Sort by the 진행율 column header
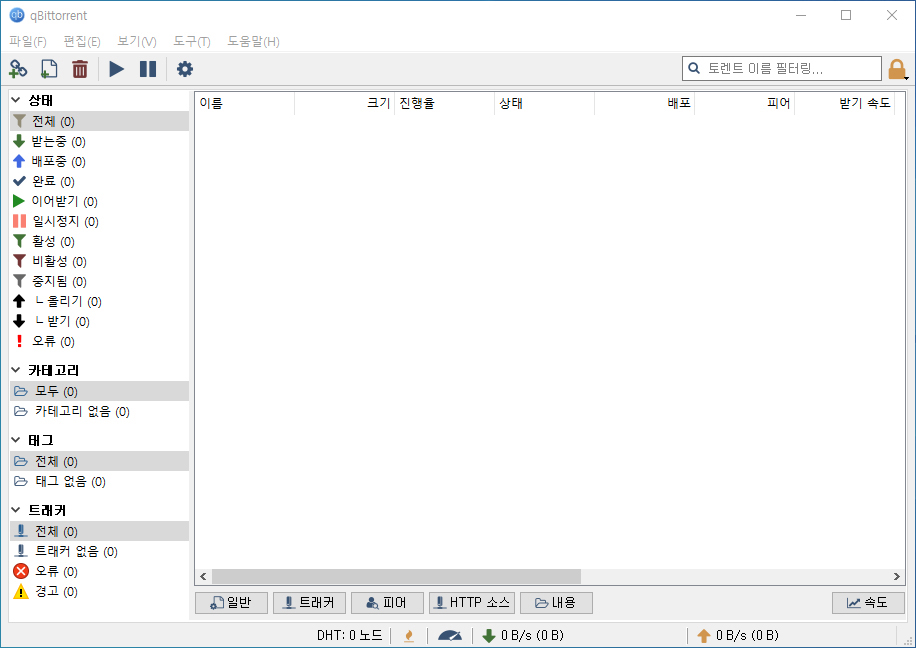 click(x=445, y=103)
